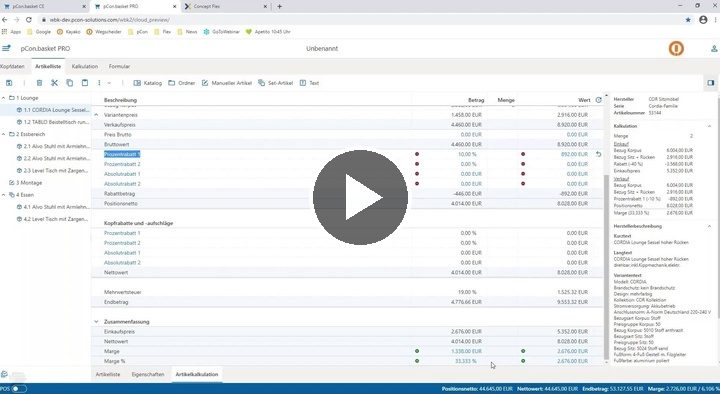Click Absolutrabatt 1 in position discounts
This screenshot has height=394, width=720.
pos(122,174)
